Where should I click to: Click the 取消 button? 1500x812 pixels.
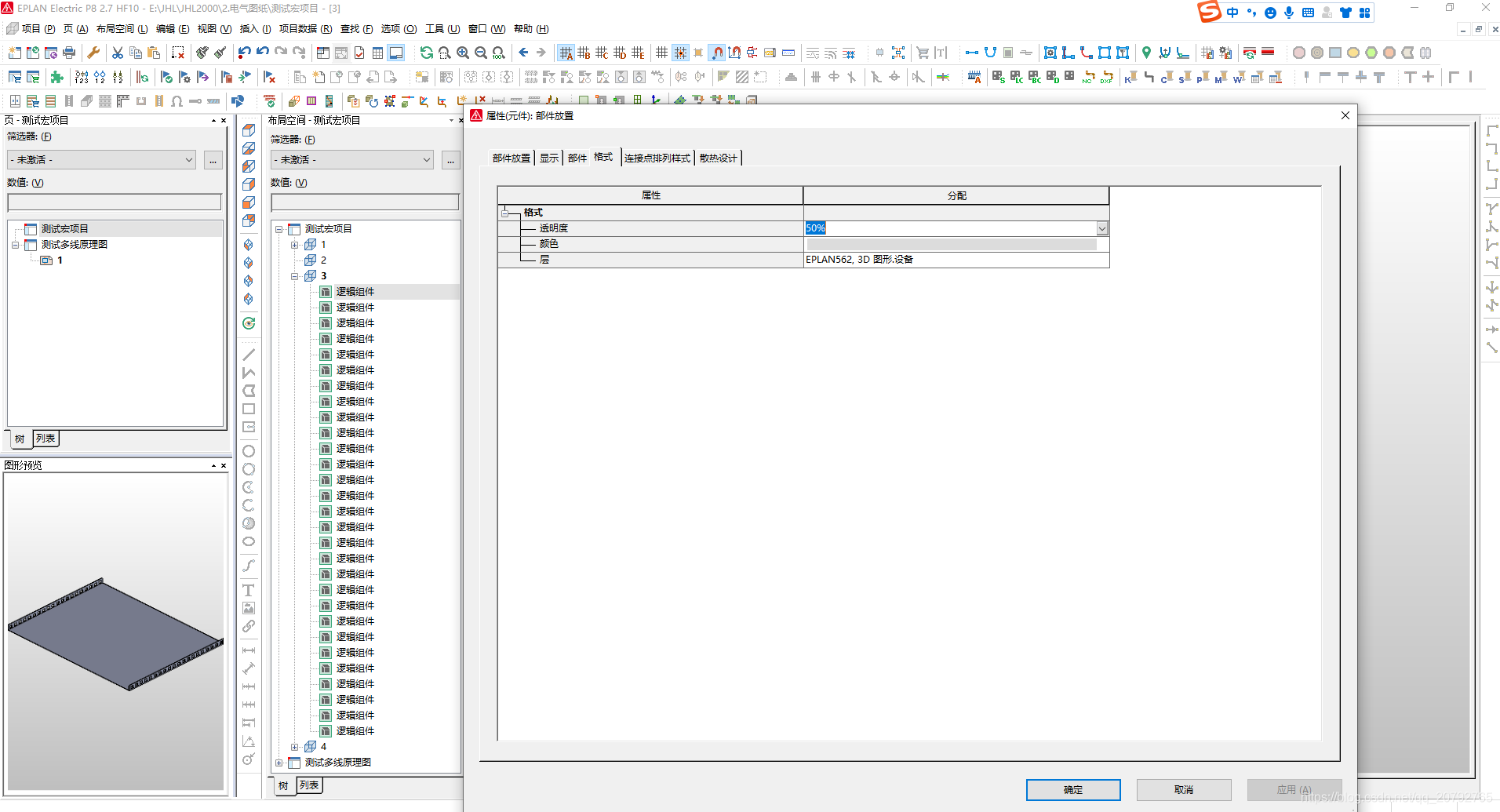pyautogui.click(x=1183, y=789)
